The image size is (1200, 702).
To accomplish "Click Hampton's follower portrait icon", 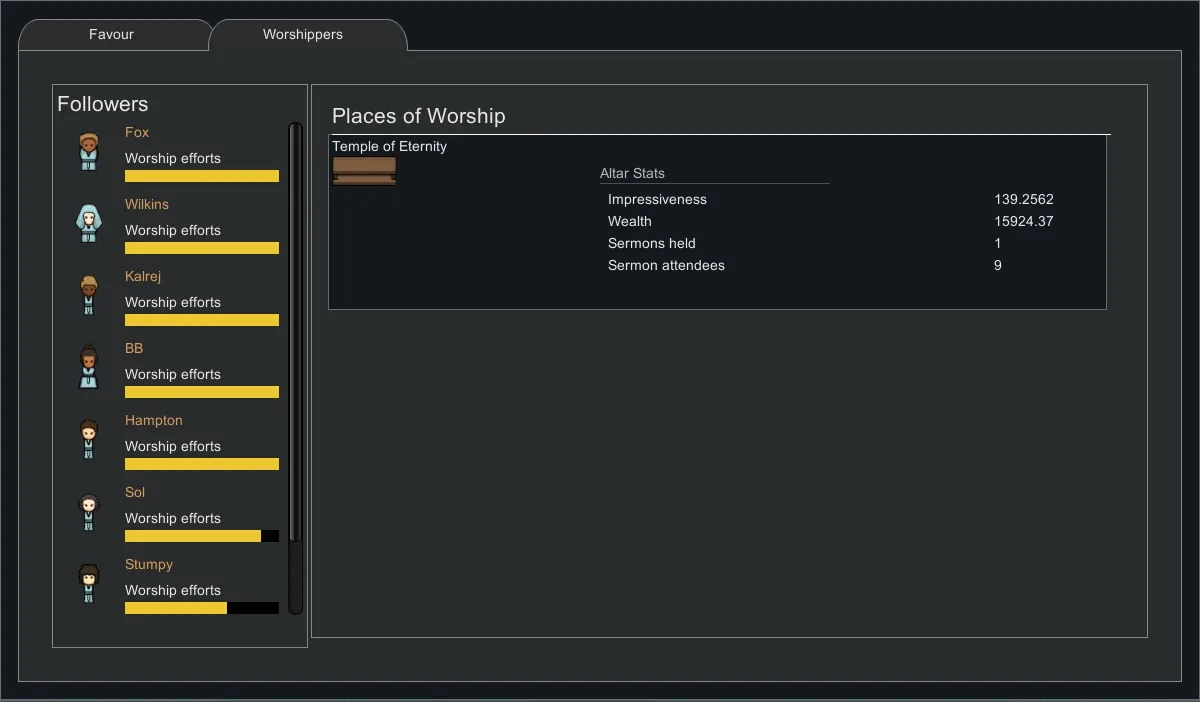I will 89,440.
